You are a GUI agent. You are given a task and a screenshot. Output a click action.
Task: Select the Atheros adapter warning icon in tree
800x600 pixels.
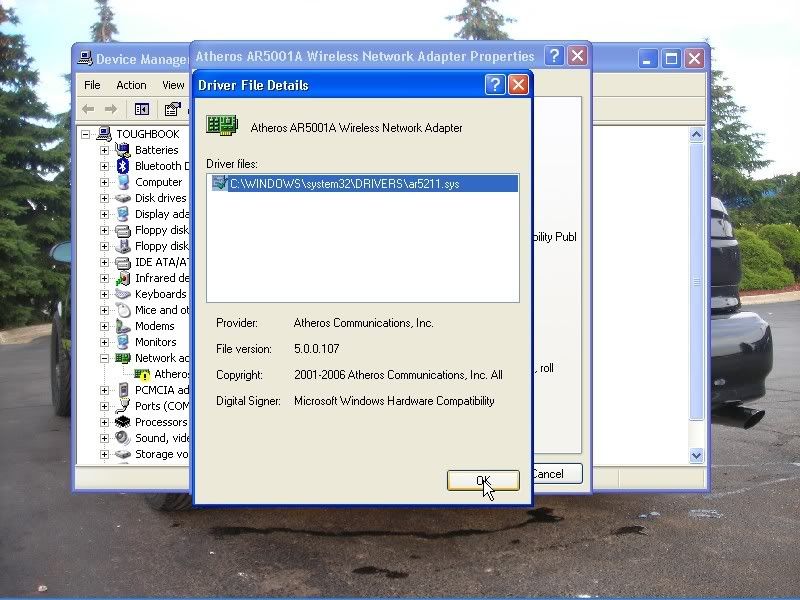[x=142, y=374]
